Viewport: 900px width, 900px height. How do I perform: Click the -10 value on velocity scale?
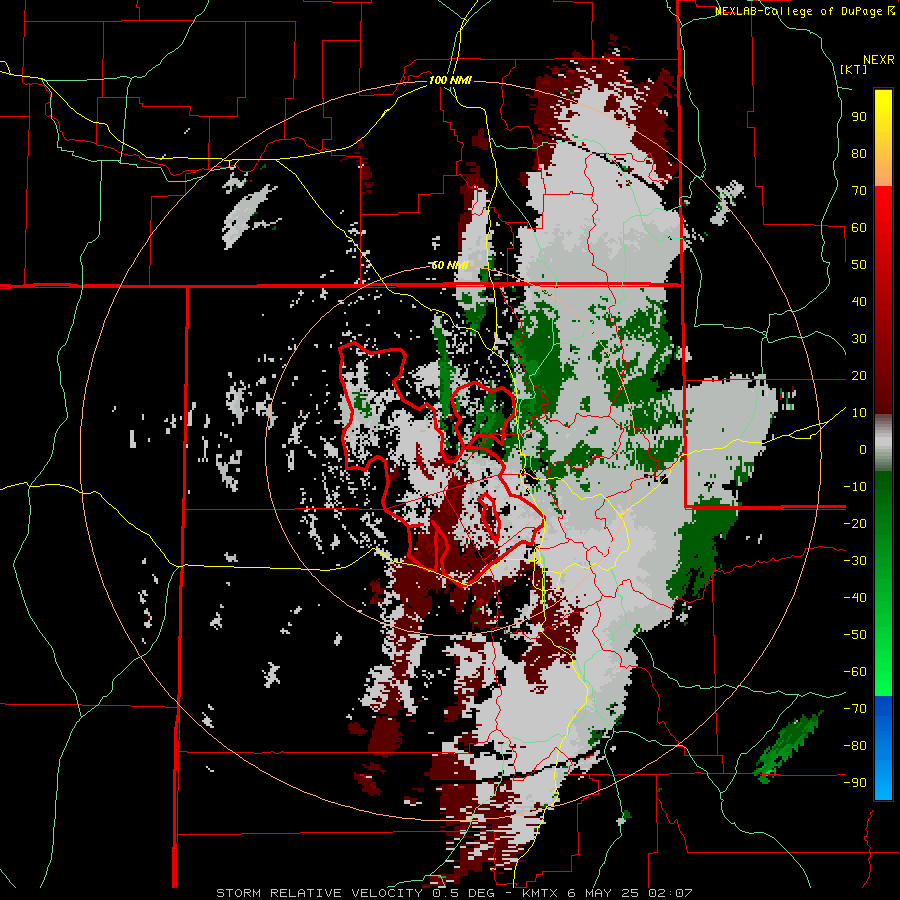855,487
